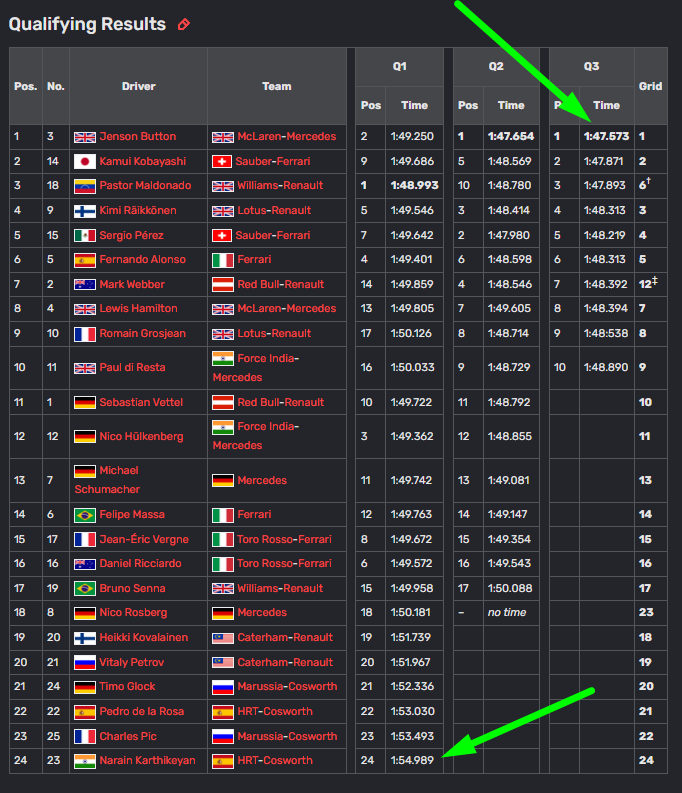The height and width of the screenshot is (793, 682).
Task: Click the India flag in di Resta's Force India cell
Action: coord(222,359)
